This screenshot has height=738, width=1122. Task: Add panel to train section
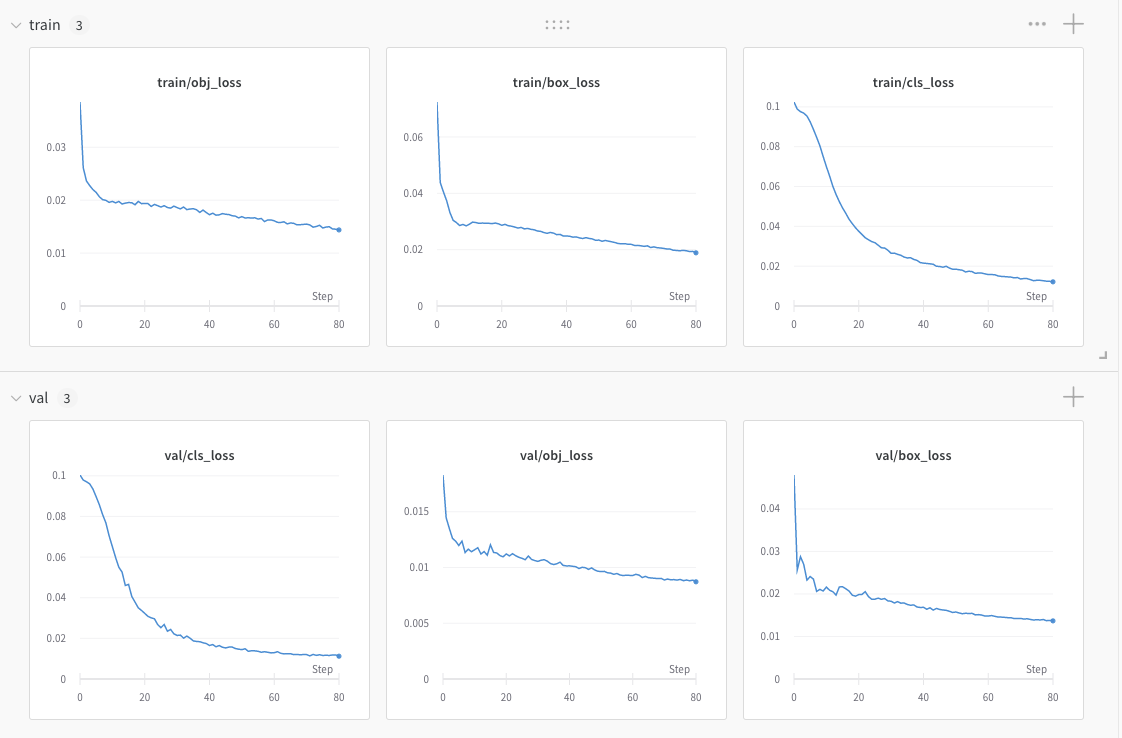pyautogui.click(x=1073, y=24)
